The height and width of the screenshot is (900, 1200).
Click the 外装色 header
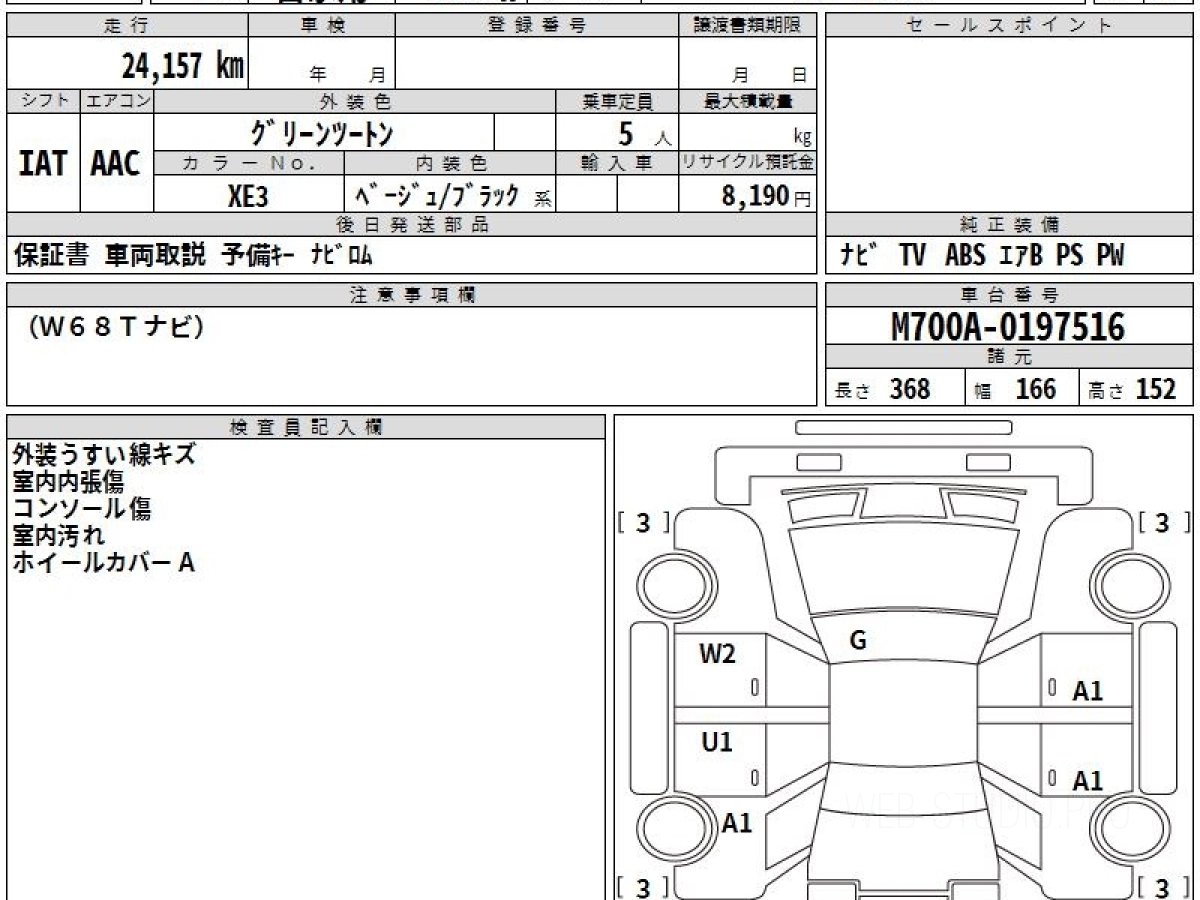pyautogui.click(x=355, y=101)
